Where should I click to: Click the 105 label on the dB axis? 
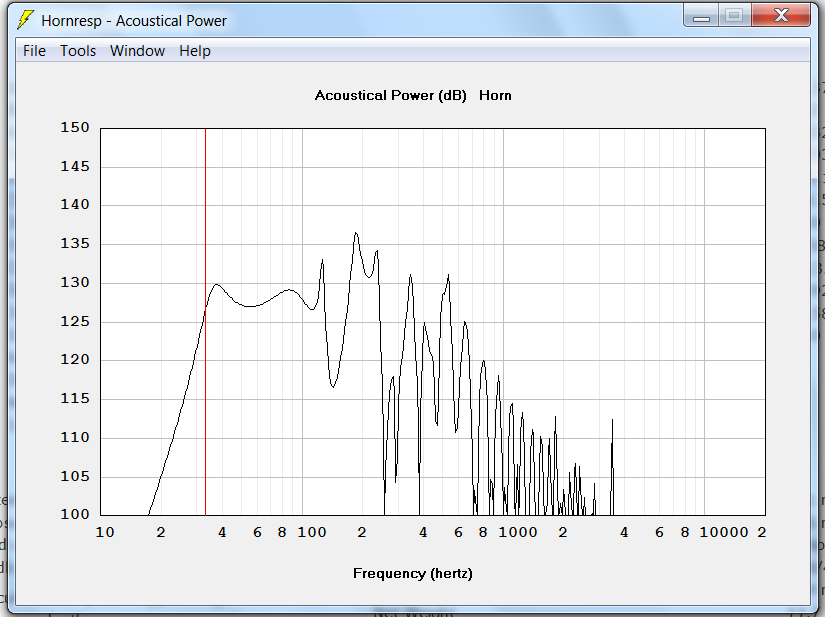75,477
